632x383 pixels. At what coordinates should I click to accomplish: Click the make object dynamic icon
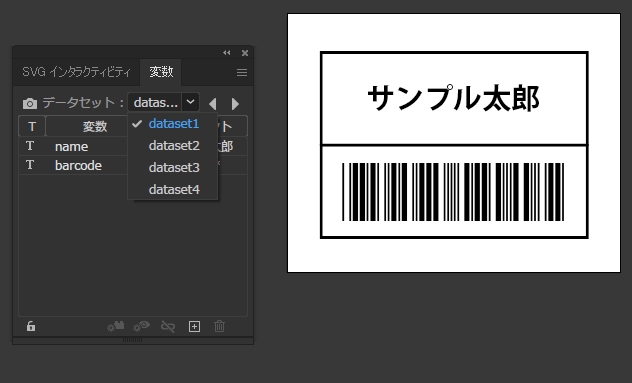click(116, 326)
